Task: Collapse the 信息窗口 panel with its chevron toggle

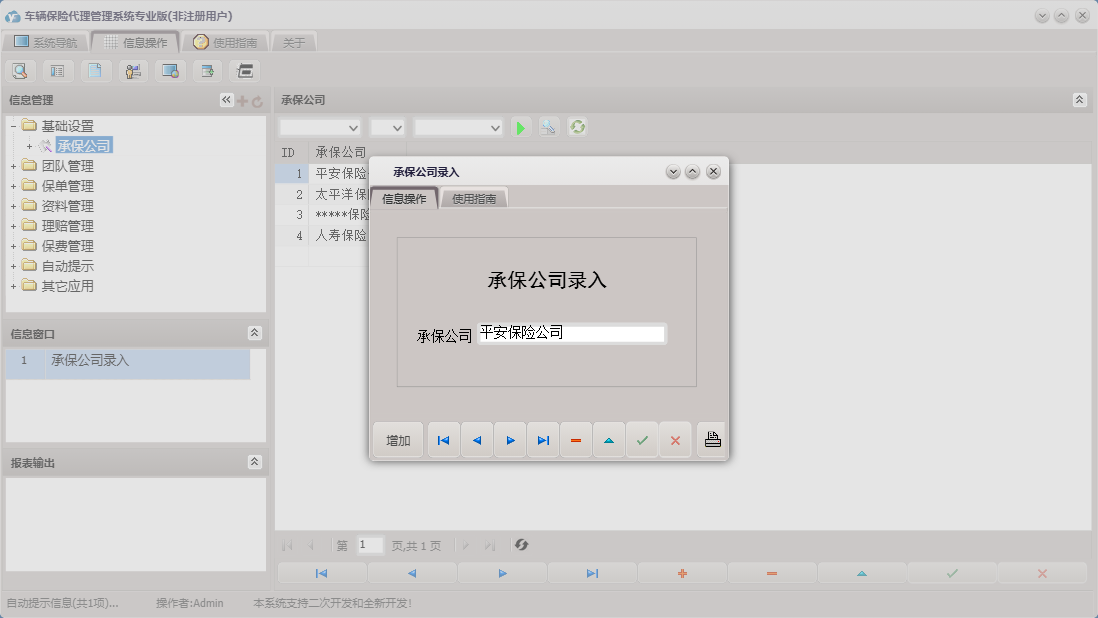Action: pyautogui.click(x=256, y=333)
